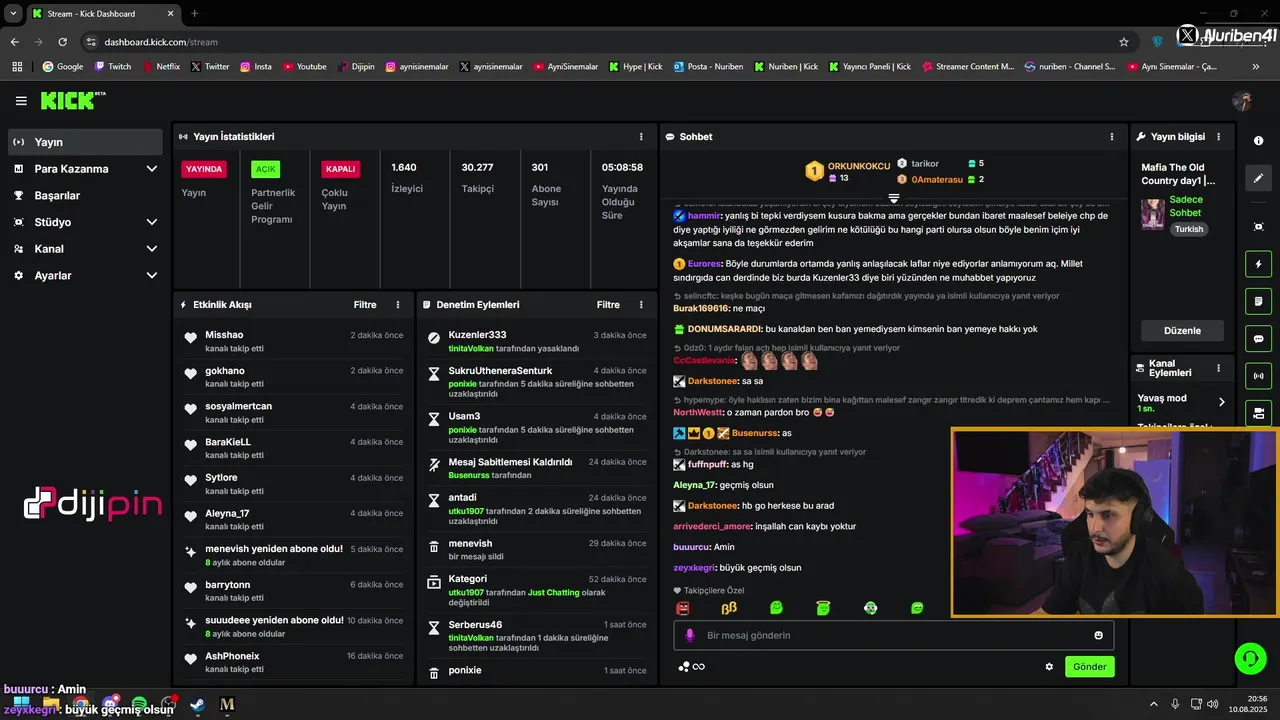This screenshot has width=1280, height=720.
Task: Toggle the chat bubble widget icon
Action: [x=1258, y=338]
